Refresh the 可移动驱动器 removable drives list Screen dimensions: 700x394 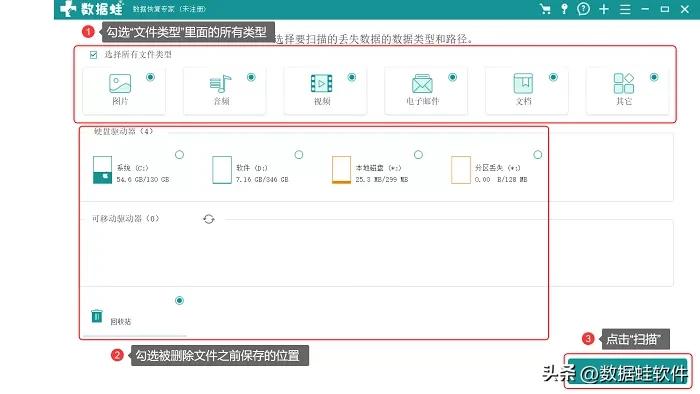coord(208,219)
